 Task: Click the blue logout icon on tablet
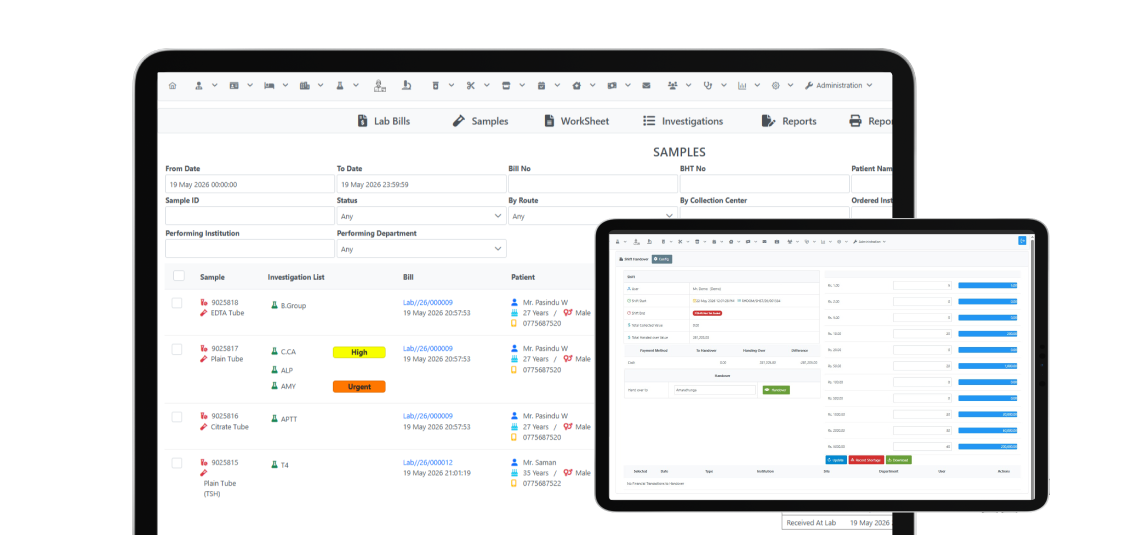(x=1022, y=241)
